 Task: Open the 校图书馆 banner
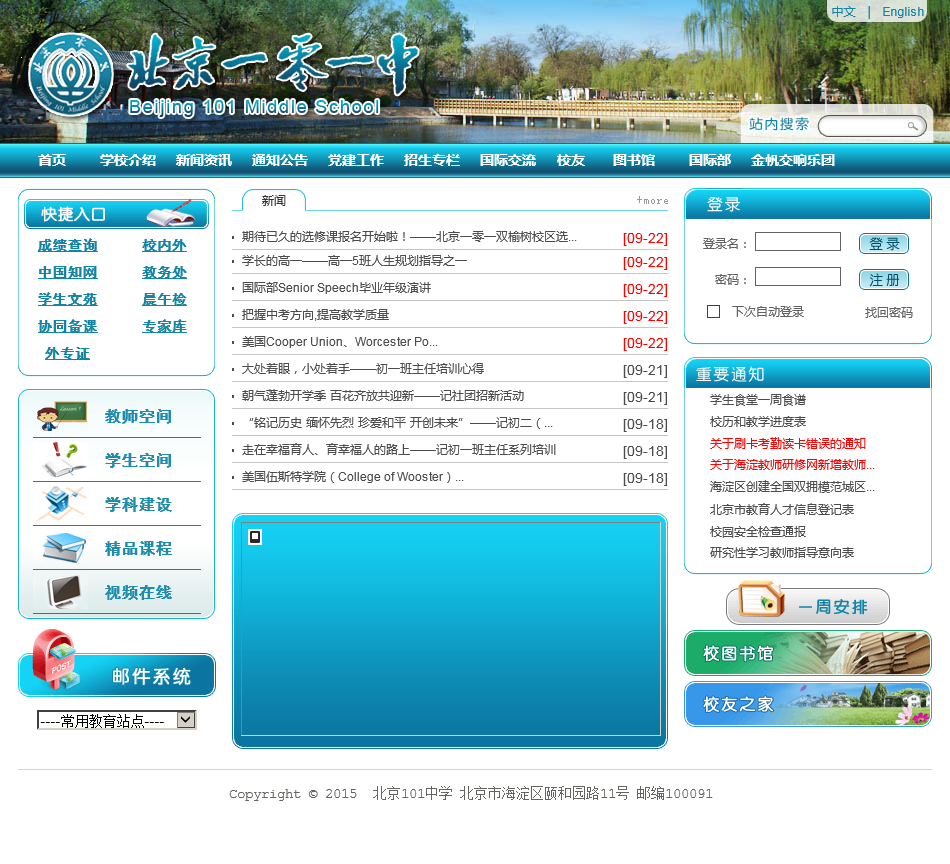pyautogui.click(x=808, y=653)
